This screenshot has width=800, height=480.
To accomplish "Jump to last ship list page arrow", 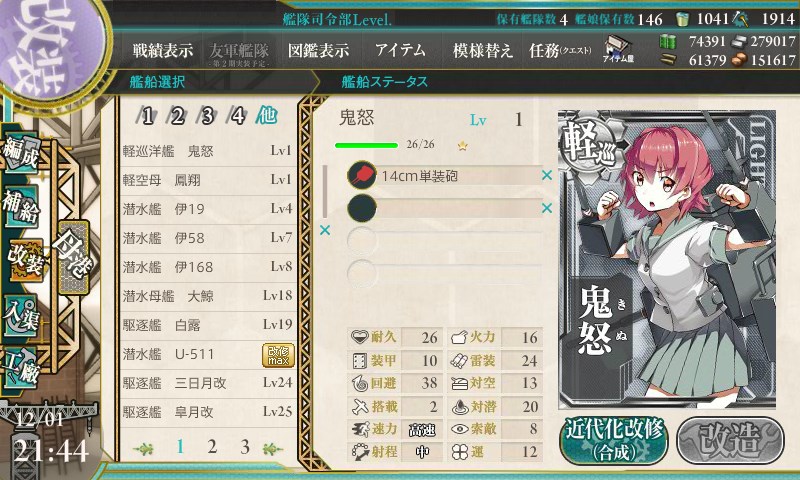I will click(x=272, y=448).
